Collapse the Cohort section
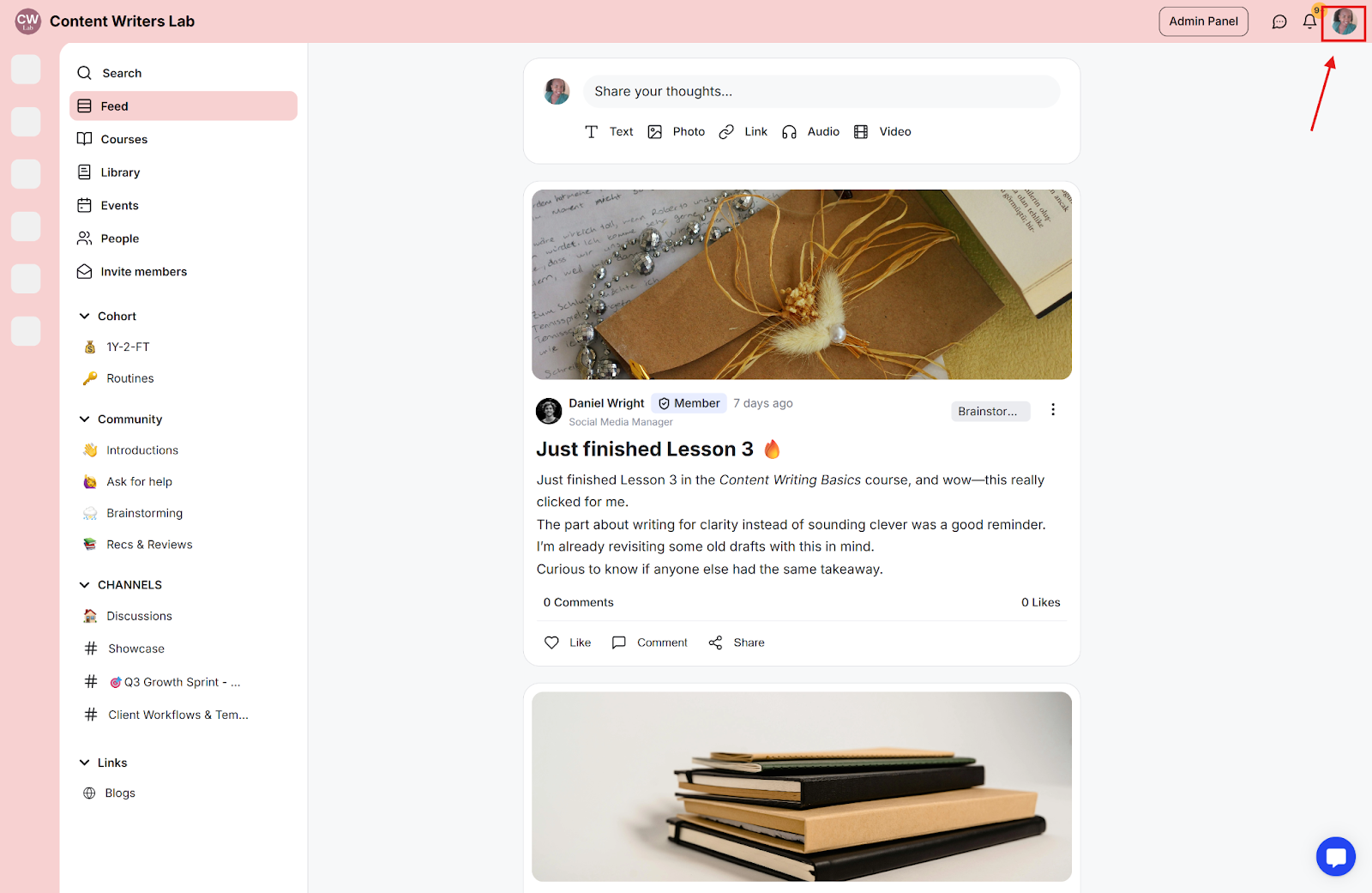Image resolution: width=1372 pixels, height=893 pixels. 84,317
